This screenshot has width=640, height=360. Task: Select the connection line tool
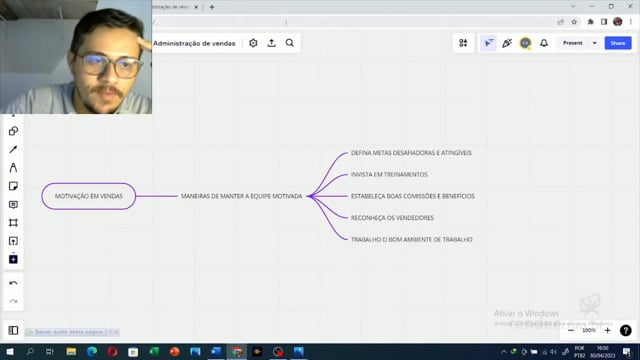pos(13,149)
